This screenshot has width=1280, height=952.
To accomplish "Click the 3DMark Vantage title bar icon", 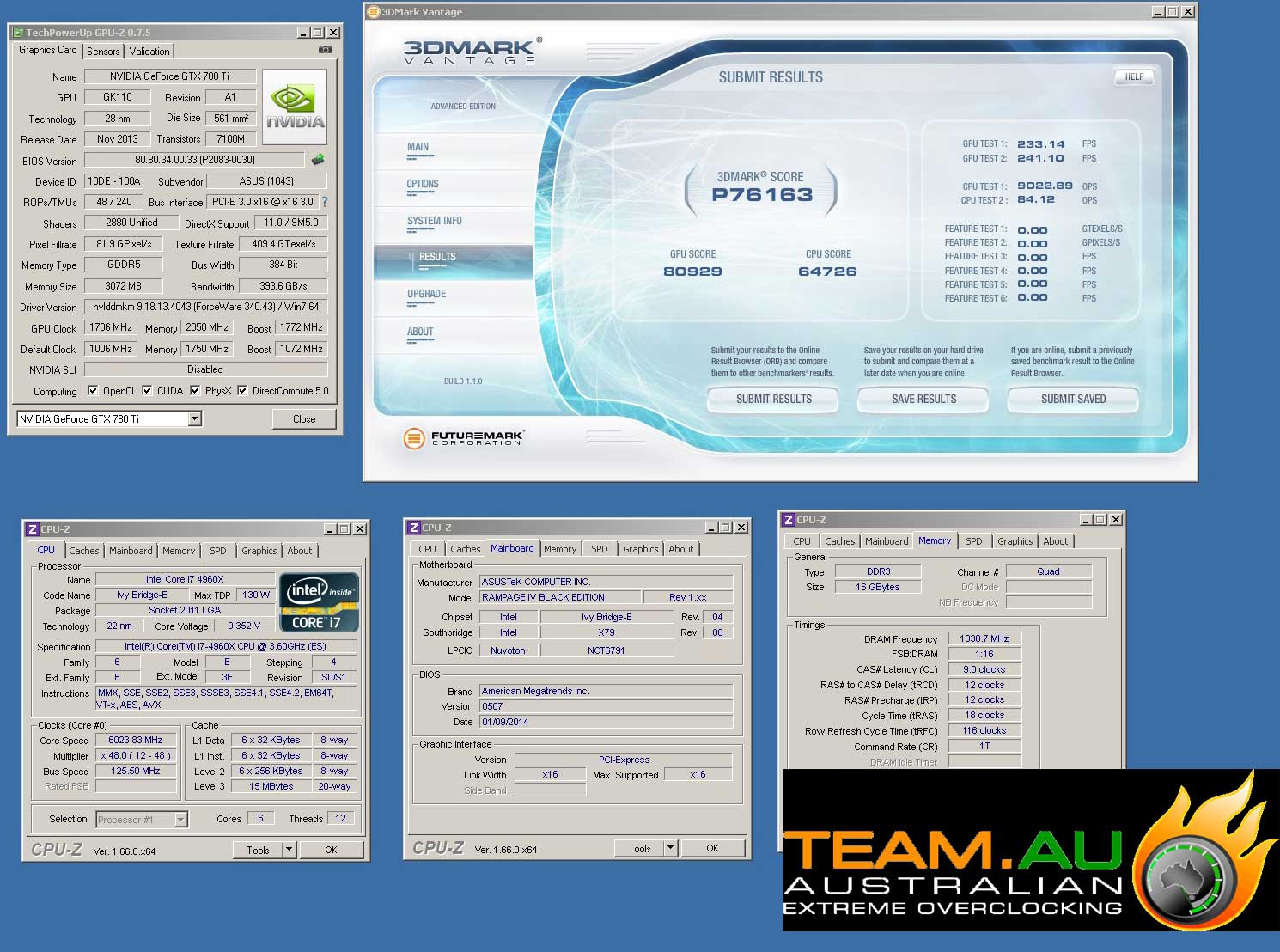I will pyautogui.click(x=374, y=12).
